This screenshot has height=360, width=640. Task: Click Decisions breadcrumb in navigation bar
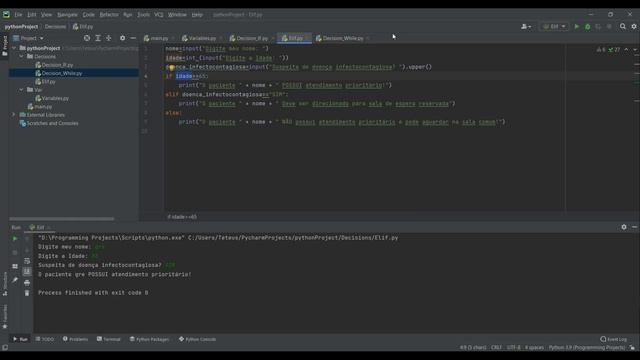coord(55,27)
